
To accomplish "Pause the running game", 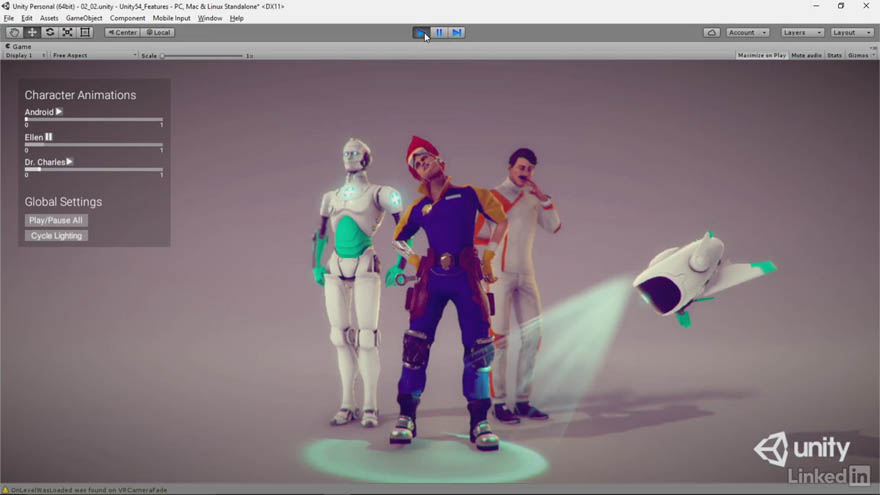I will [x=439, y=33].
